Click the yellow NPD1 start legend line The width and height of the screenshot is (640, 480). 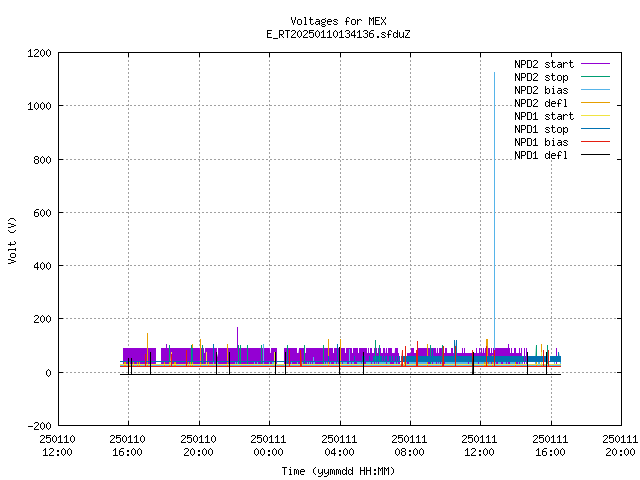pos(596,116)
